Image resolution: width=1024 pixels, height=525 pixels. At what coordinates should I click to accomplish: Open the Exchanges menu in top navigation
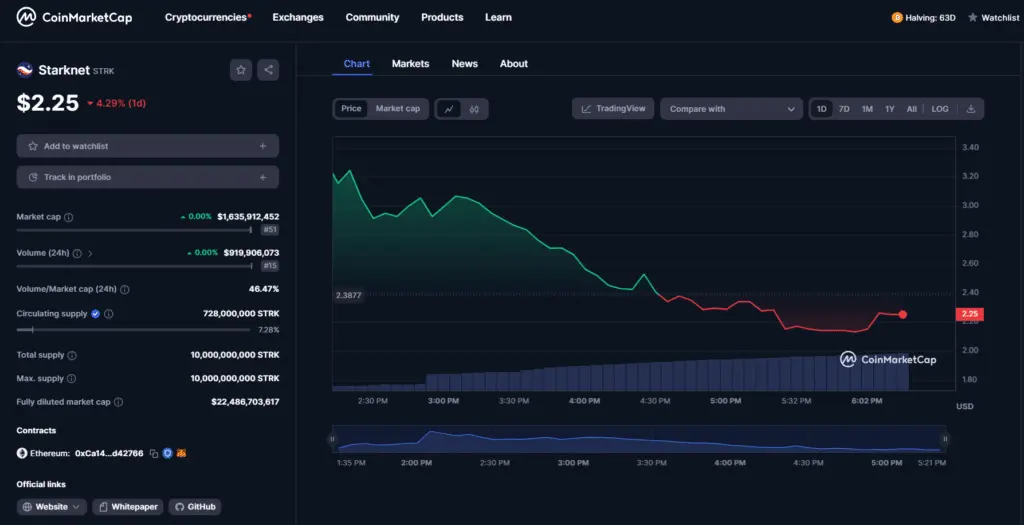298,17
